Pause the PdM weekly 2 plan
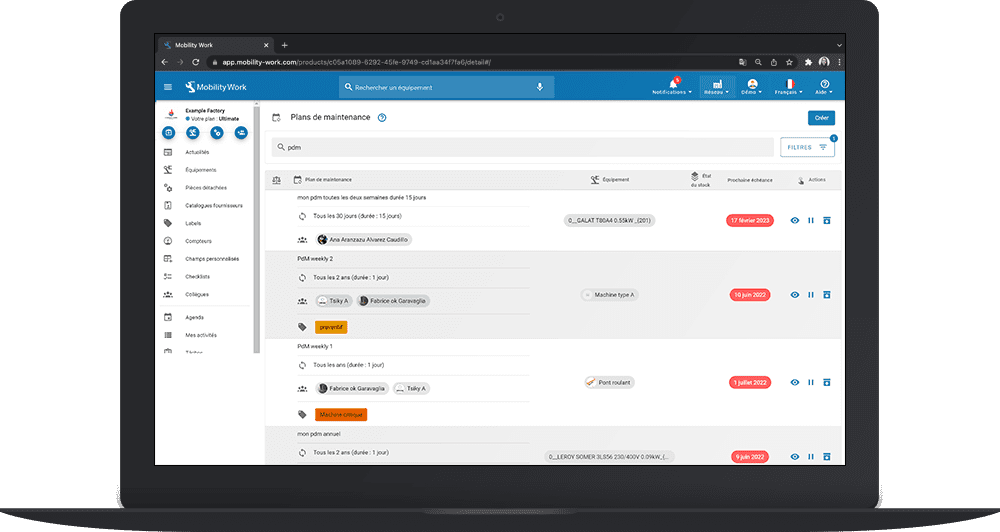This screenshot has height=532, width=1000. (811, 295)
